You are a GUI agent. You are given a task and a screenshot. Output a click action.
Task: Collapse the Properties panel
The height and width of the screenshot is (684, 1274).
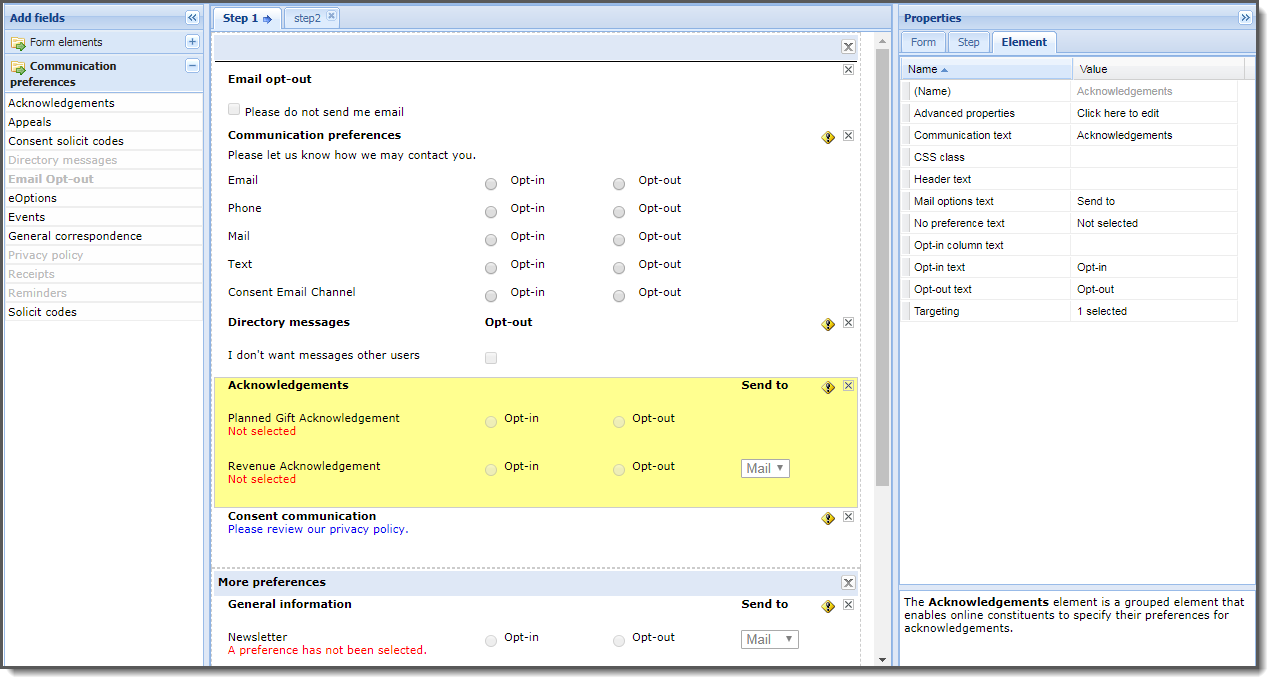click(x=1245, y=18)
